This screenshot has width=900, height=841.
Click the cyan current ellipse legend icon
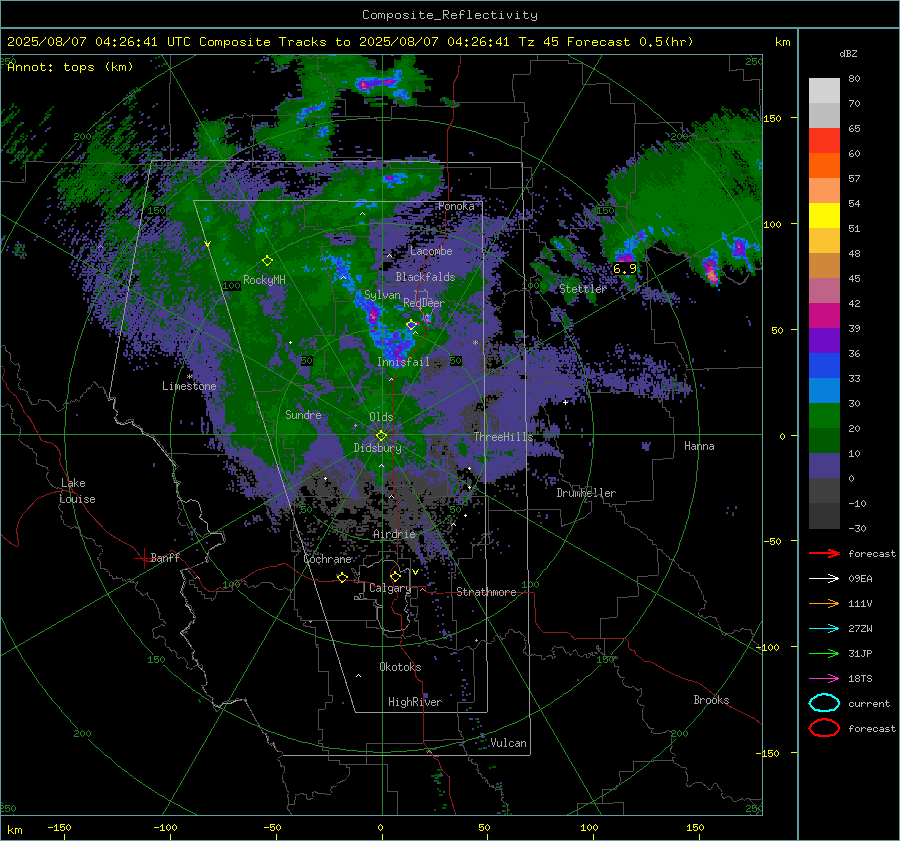point(824,703)
